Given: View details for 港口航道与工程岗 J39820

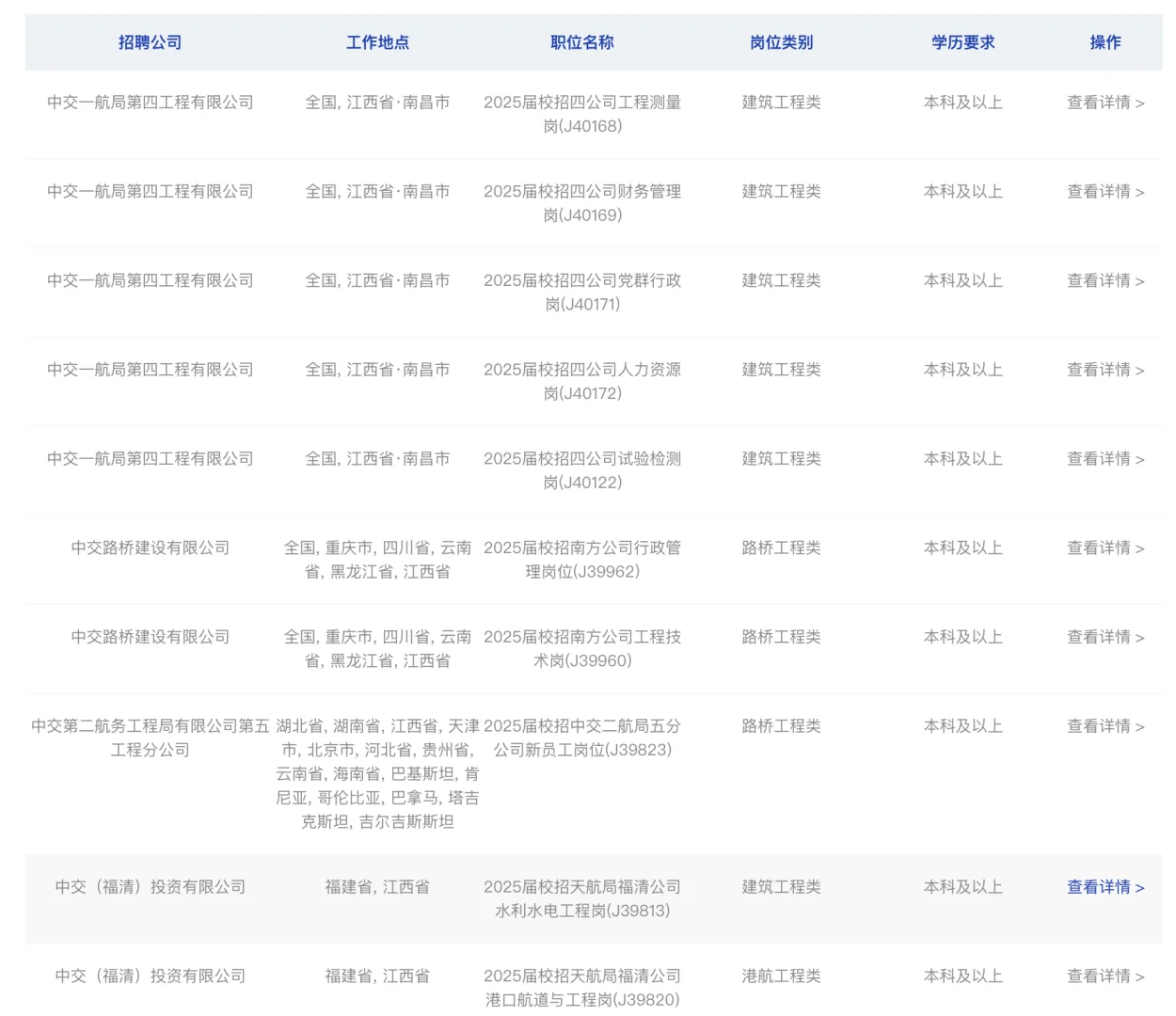Looking at the screenshot, I should click(x=1105, y=976).
